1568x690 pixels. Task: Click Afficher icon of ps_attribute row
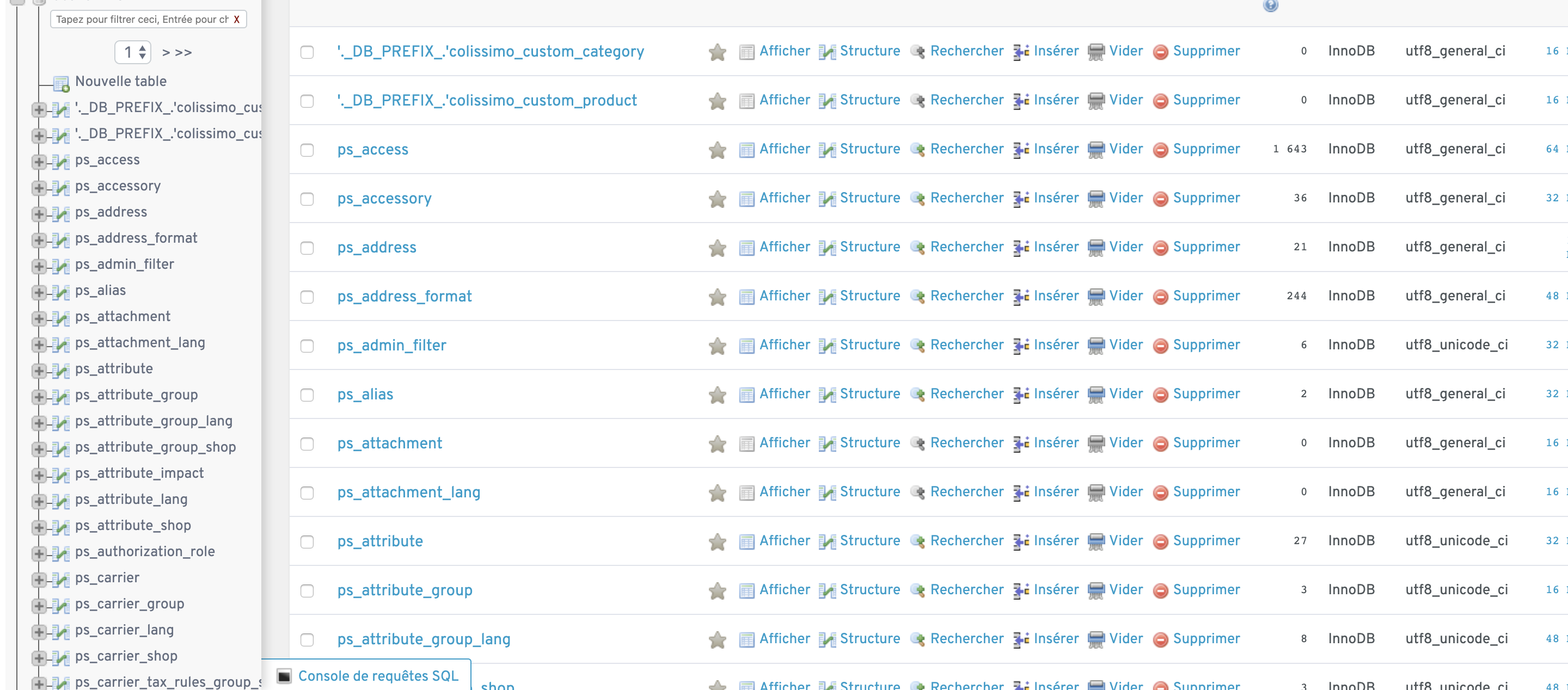pos(747,541)
